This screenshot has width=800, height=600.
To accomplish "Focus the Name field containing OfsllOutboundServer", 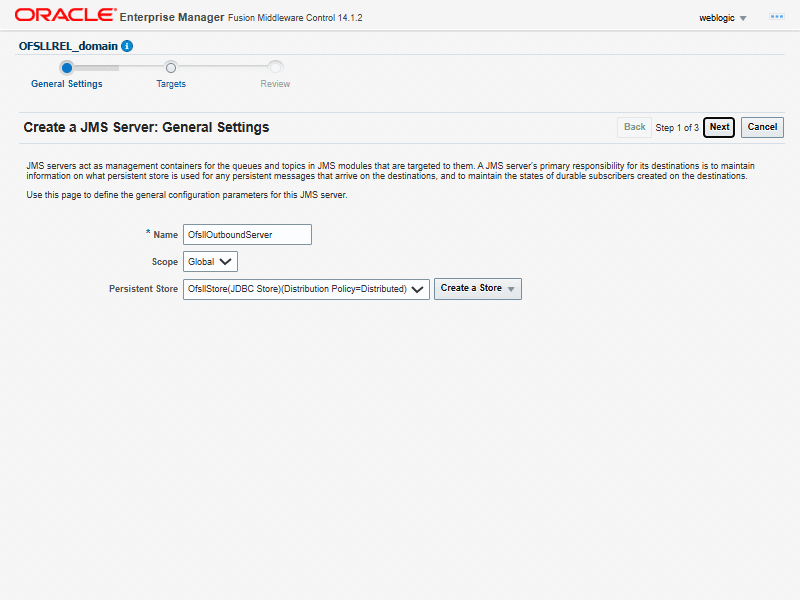I will pyautogui.click(x=247, y=235).
